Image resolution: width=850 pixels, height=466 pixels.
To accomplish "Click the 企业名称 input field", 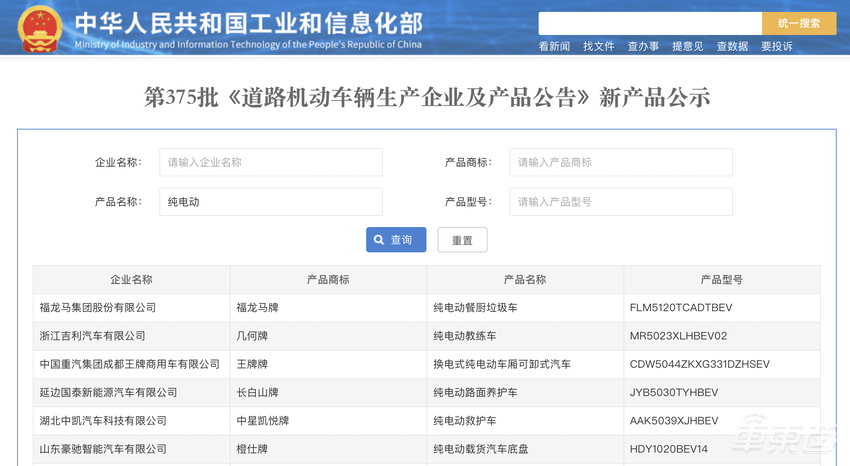I will tap(270, 162).
